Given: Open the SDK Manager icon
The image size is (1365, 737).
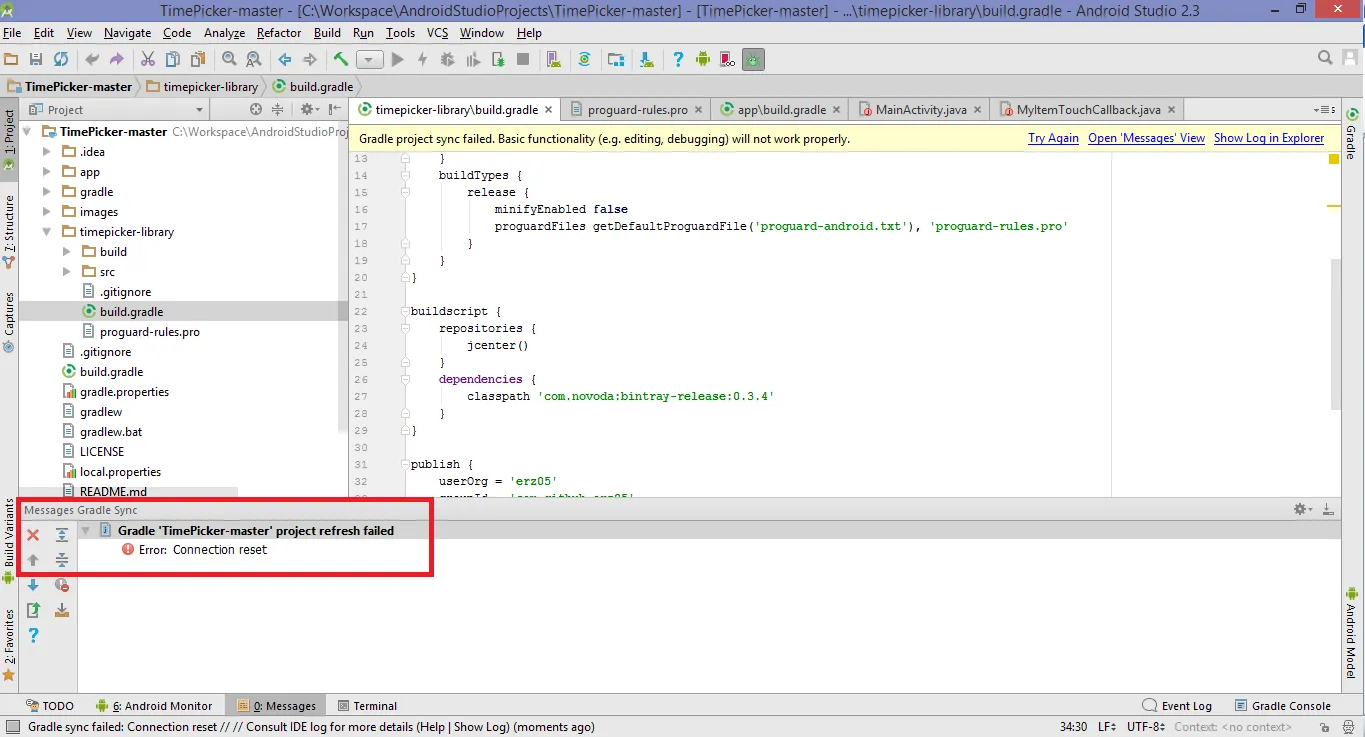Looking at the screenshot, I should click(646, 60).
